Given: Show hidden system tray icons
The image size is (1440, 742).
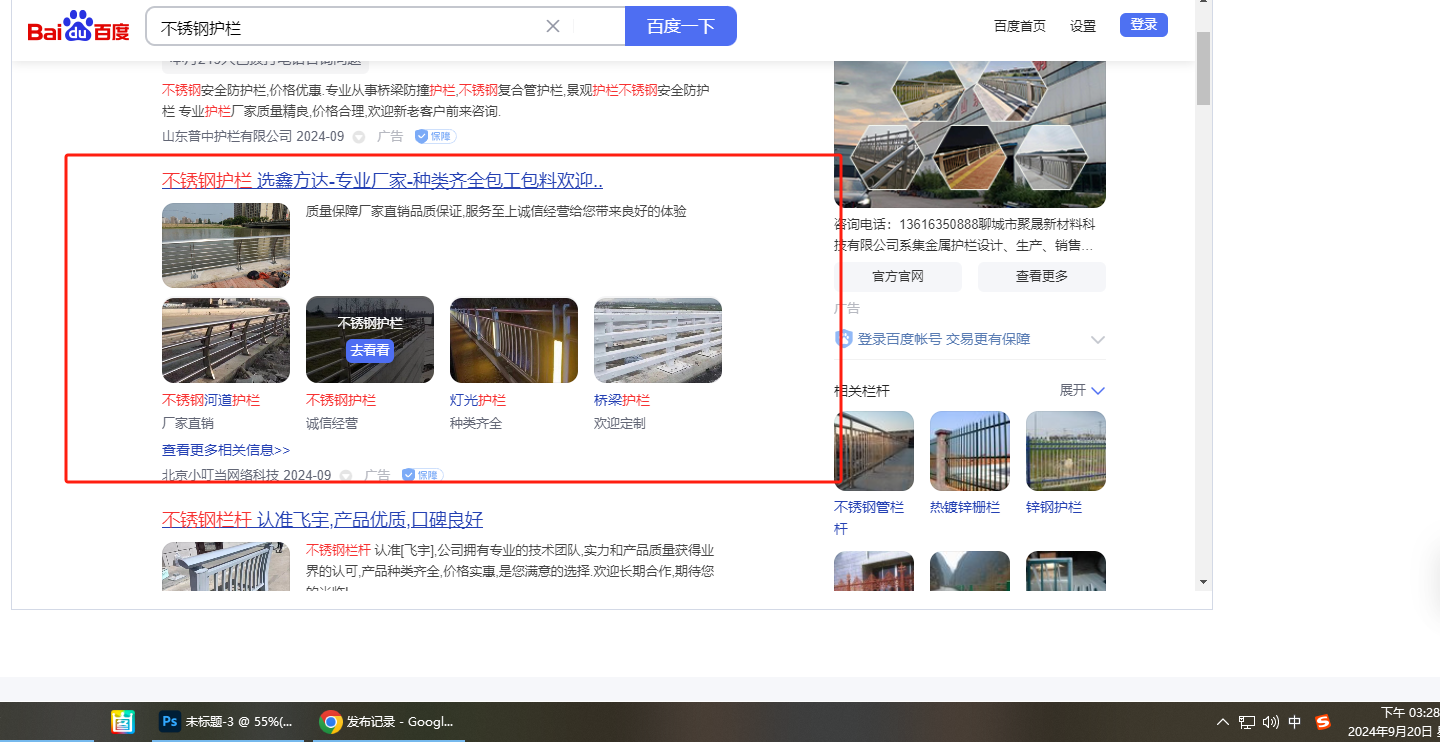Looking at the screenshot, I should point(1222,722).
